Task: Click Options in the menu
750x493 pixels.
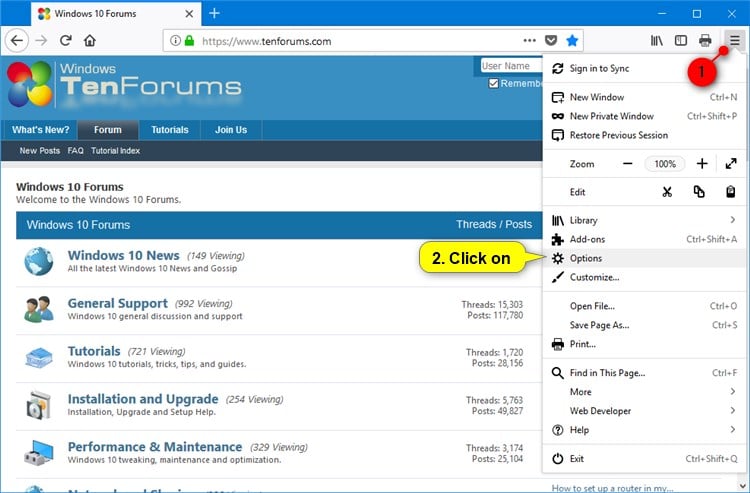Action: point(644,258)
